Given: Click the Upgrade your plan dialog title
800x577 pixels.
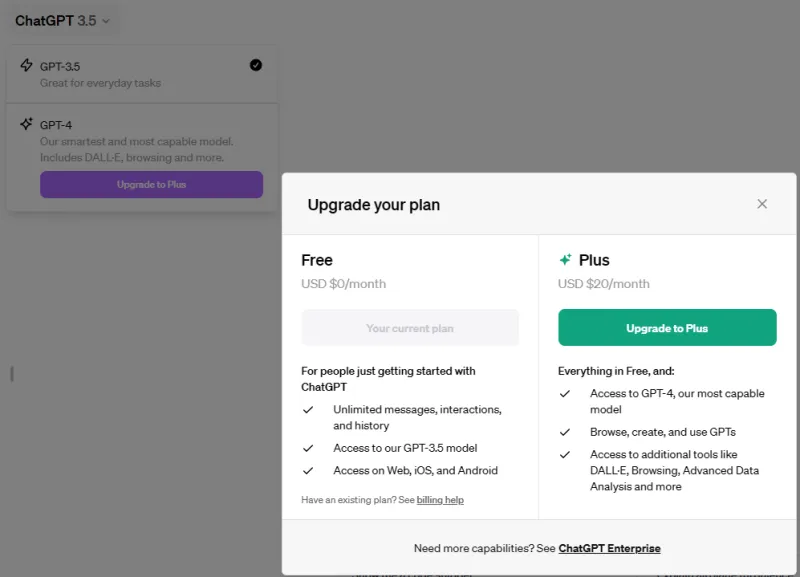Looking at the screenshot, I should click(x=374, y=205).
